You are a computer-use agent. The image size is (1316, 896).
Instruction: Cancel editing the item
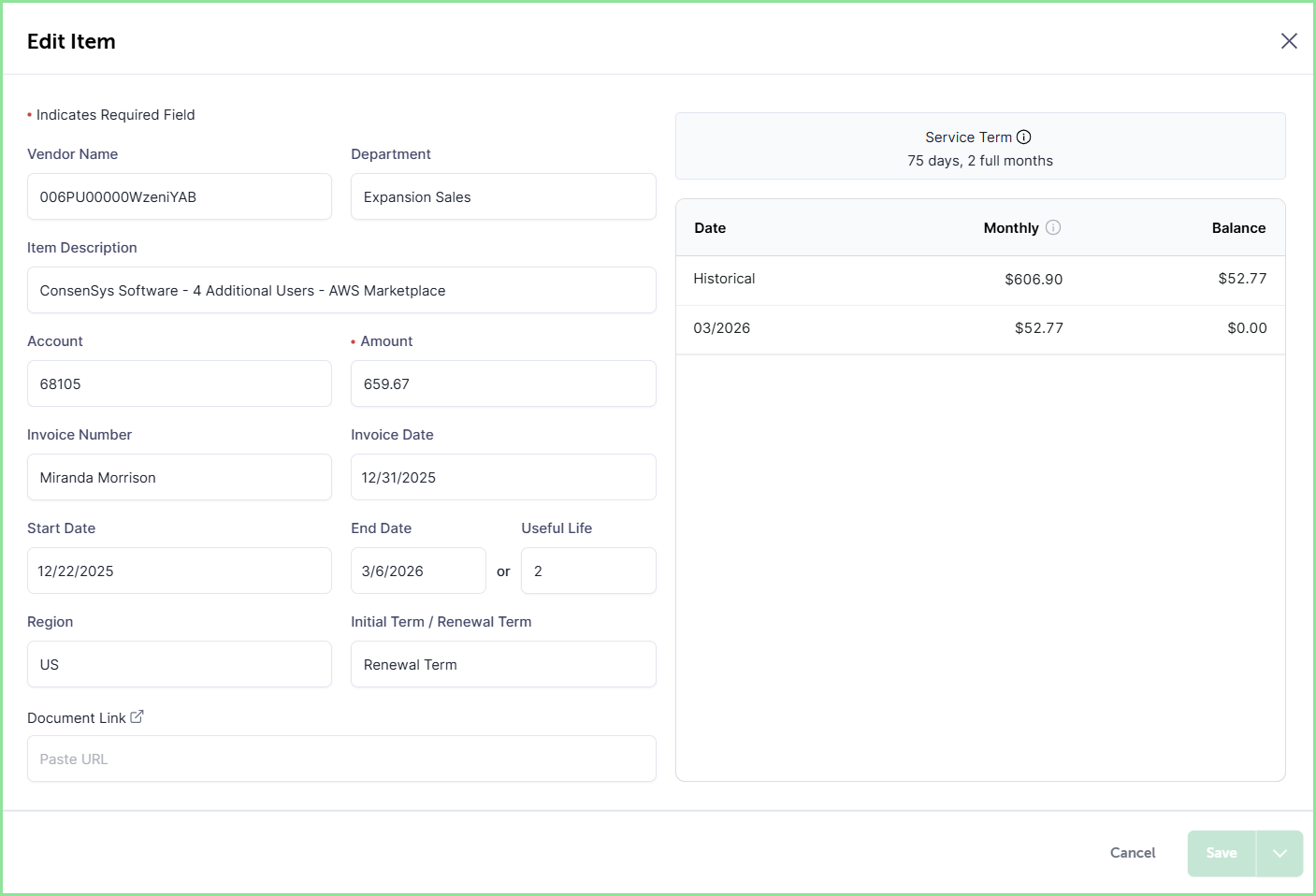click(x=1133, y=853)
